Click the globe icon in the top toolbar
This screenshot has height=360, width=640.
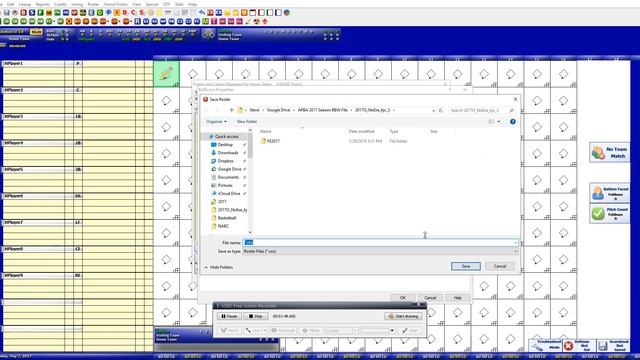(287, 13)
